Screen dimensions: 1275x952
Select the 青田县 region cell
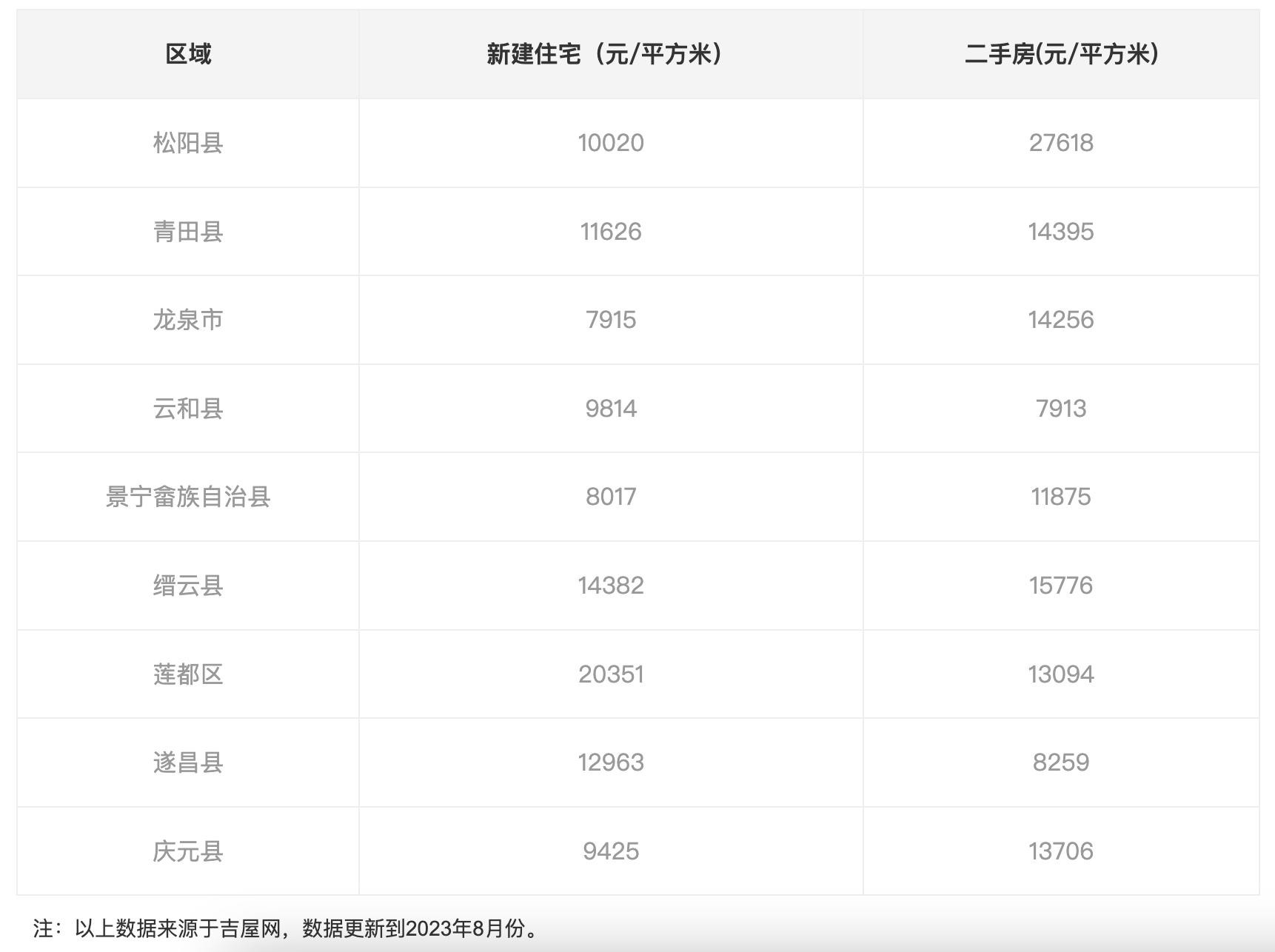[x=188, y=232]
